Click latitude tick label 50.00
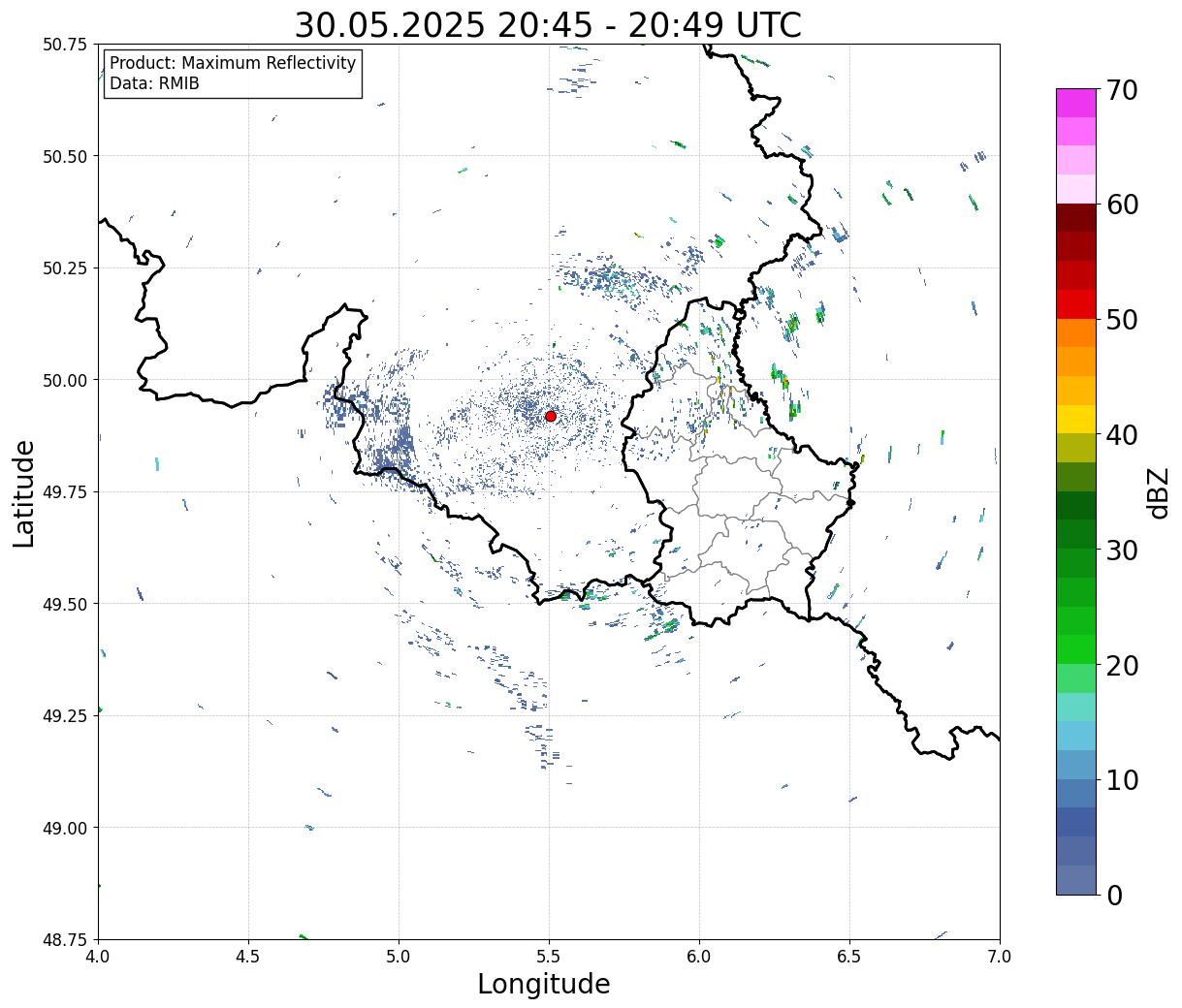This screenshot has height=1008, width=1182. [x=65, y=380]
